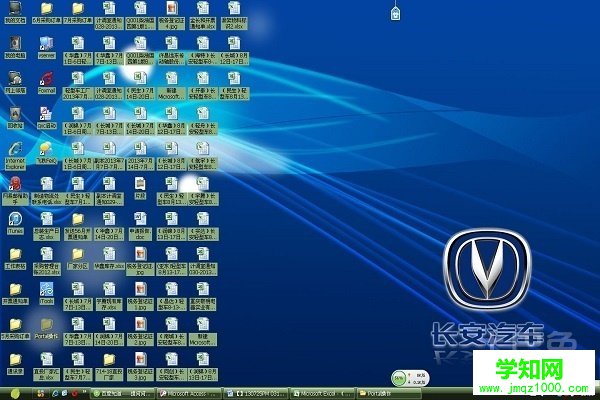Image resolution: width=600 pixels, height=400 pixels.
Task: Launch the iTools shortcut
Action: (x=47, y=293)
